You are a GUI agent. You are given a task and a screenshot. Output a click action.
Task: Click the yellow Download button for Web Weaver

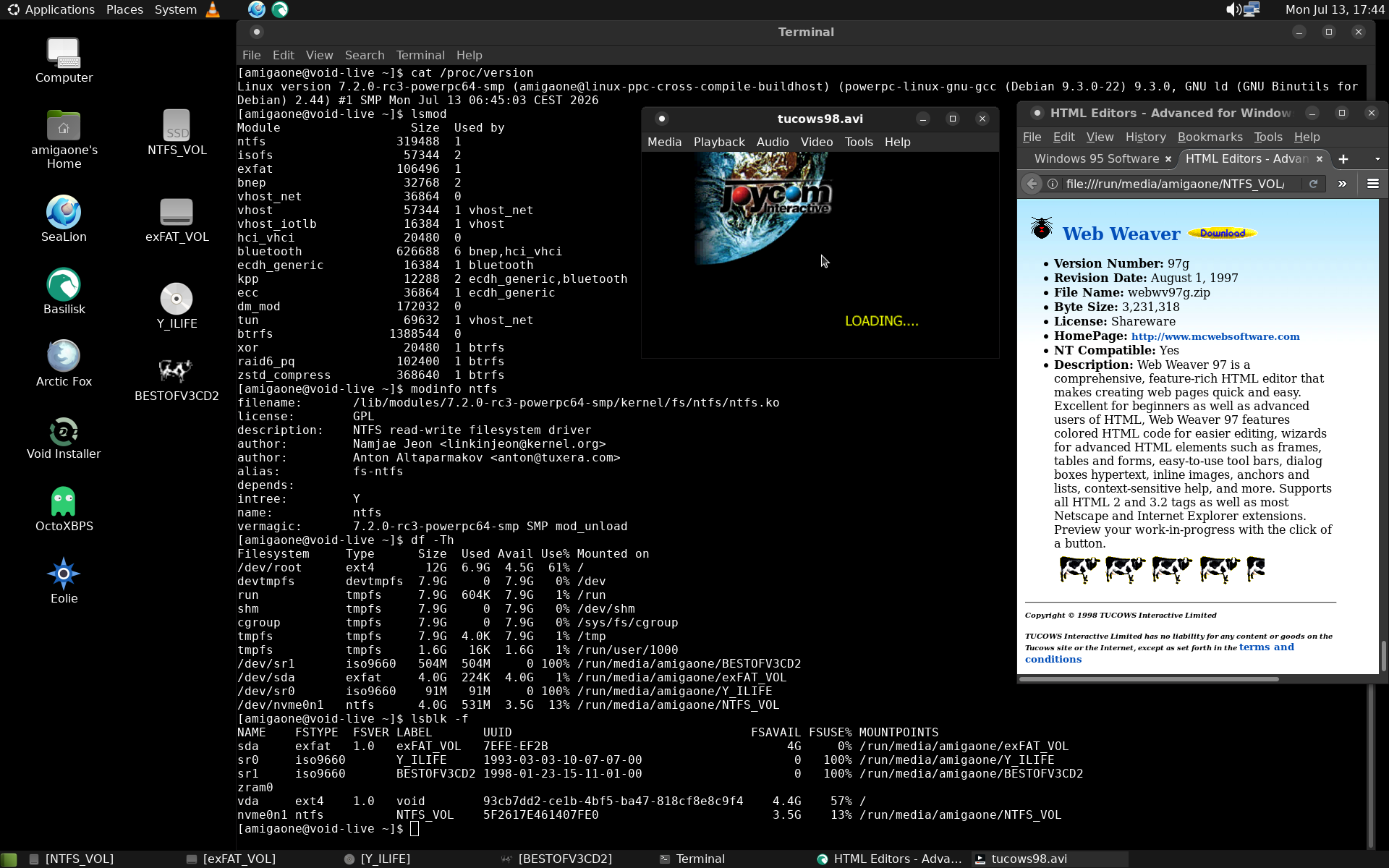1223,233
